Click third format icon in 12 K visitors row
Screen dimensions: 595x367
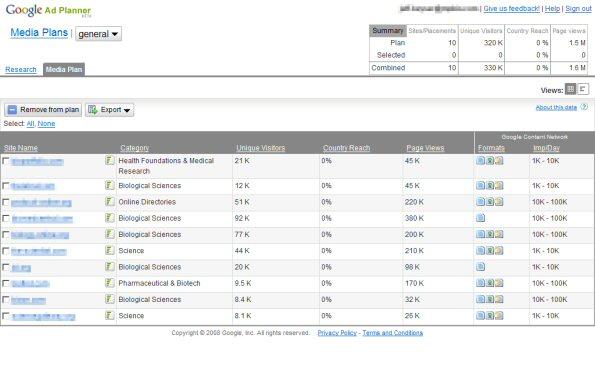(x=499, y=185)
